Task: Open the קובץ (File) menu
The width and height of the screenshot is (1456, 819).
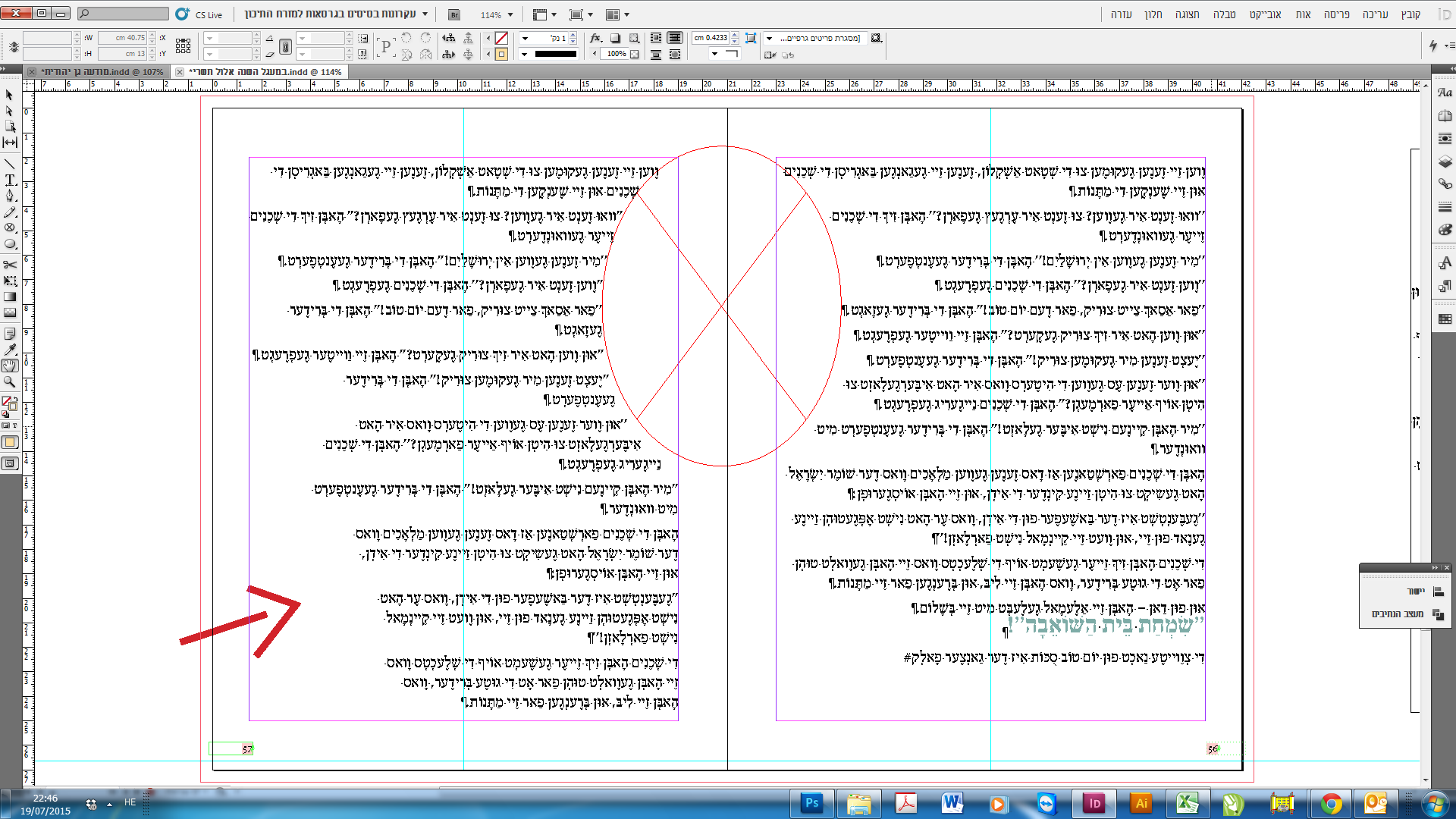Action: [x=1410, y=14]
